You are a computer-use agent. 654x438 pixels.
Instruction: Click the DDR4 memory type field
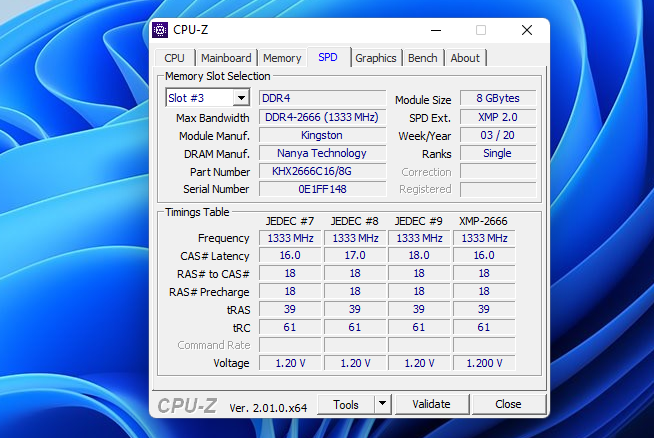tap(322, 98)
